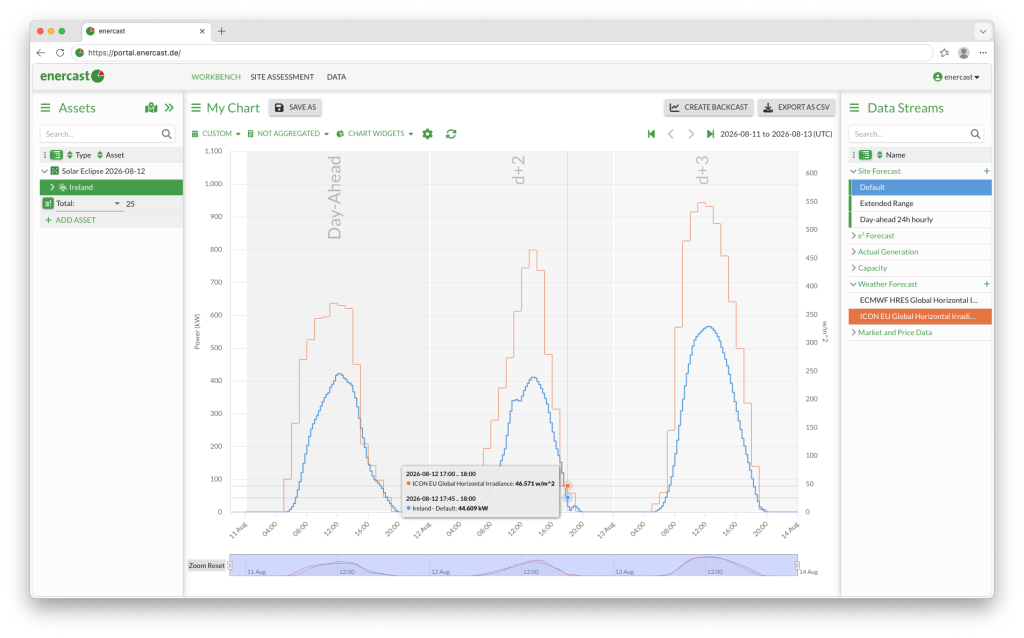Open the Assets panel hamburger menu
Image resolution: width=1024 pixels, height=638 pixels.
pyautogui.click(x=45, y=108)
